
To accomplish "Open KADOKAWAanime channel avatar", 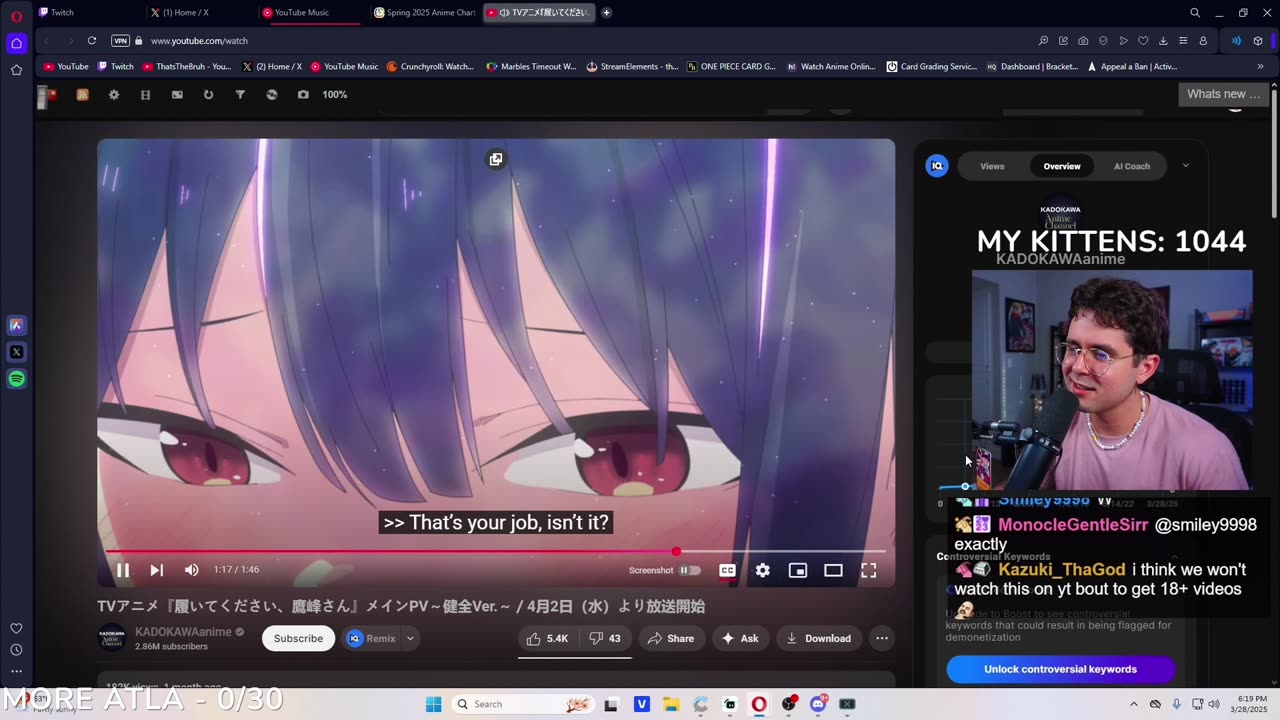I will [112, 638].
